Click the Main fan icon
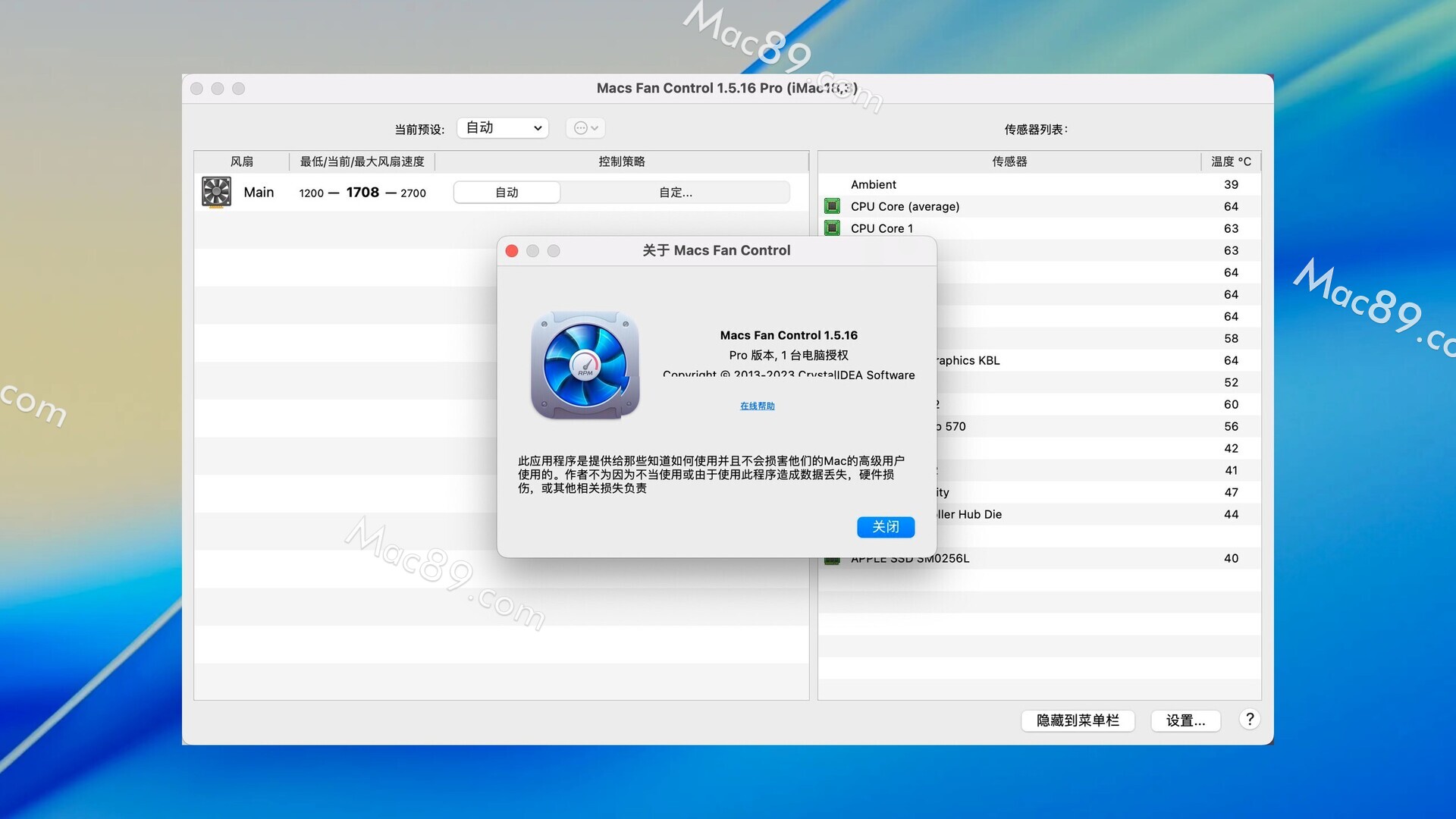This screenshot has height=819, width=1456. 216,192
